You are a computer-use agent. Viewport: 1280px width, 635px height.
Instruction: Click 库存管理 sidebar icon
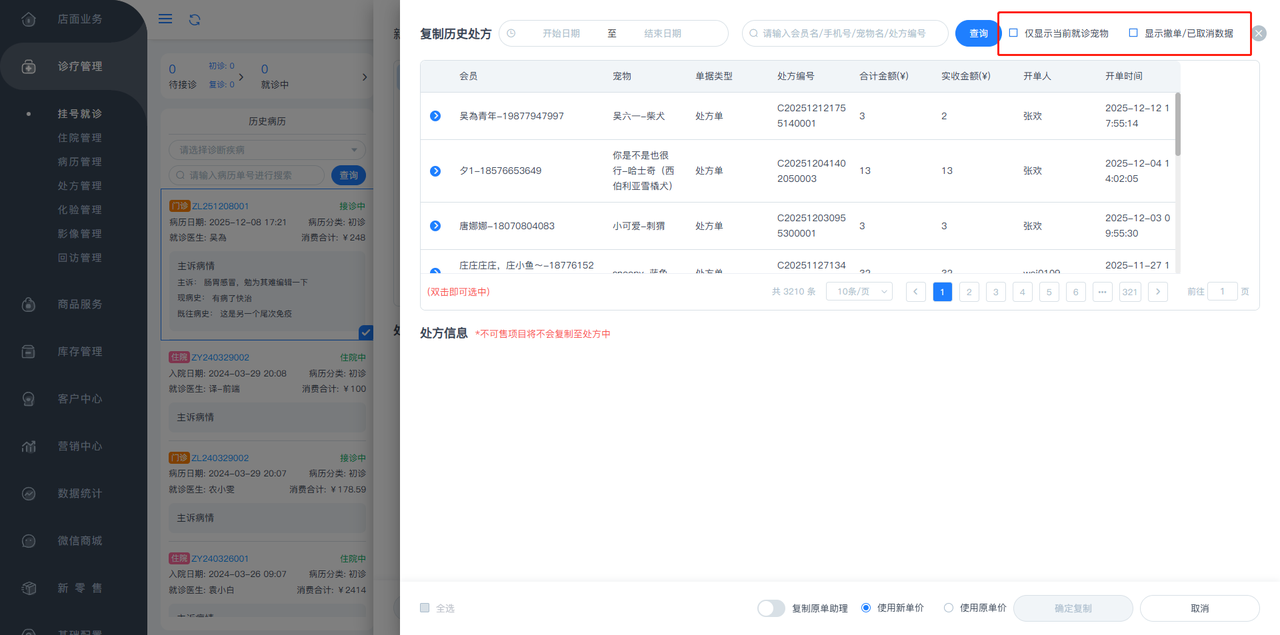[x=29, y=351]
